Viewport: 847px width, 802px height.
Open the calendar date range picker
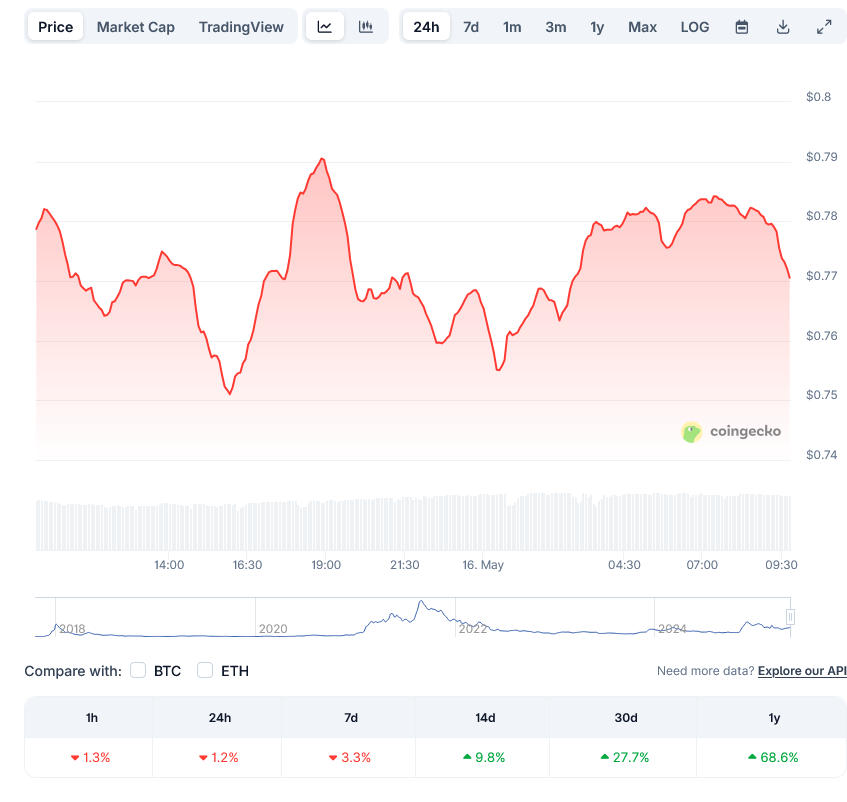tap(741, 27)
